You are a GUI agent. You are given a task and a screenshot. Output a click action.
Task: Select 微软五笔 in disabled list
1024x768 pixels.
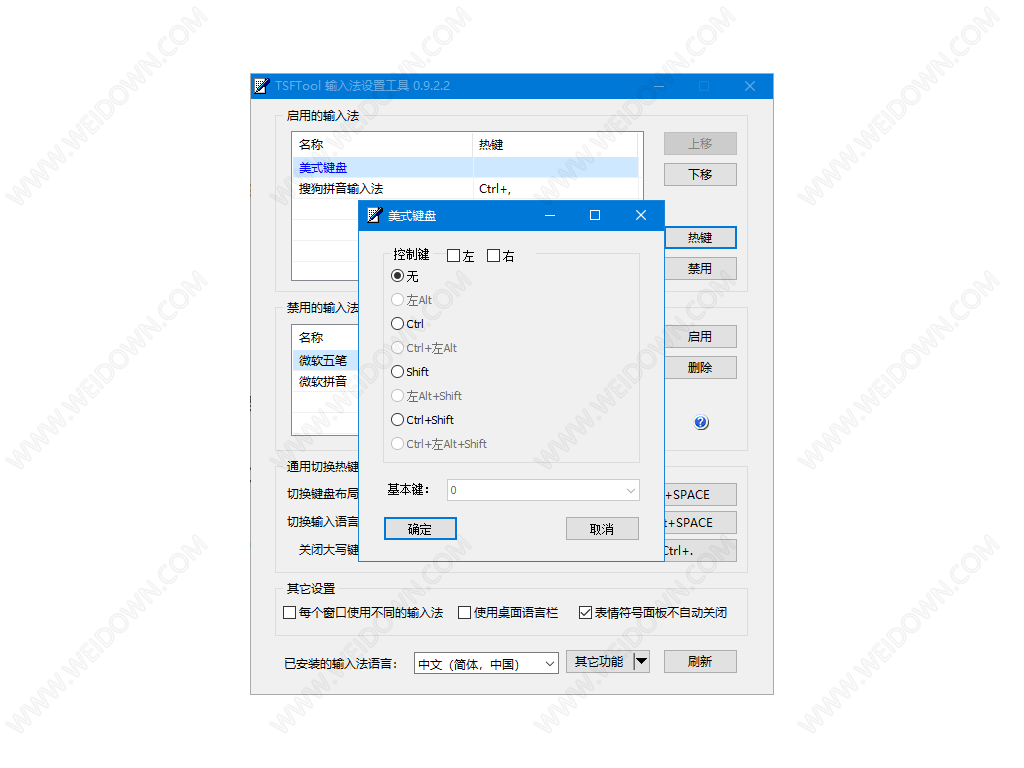(x=325, y=360)
